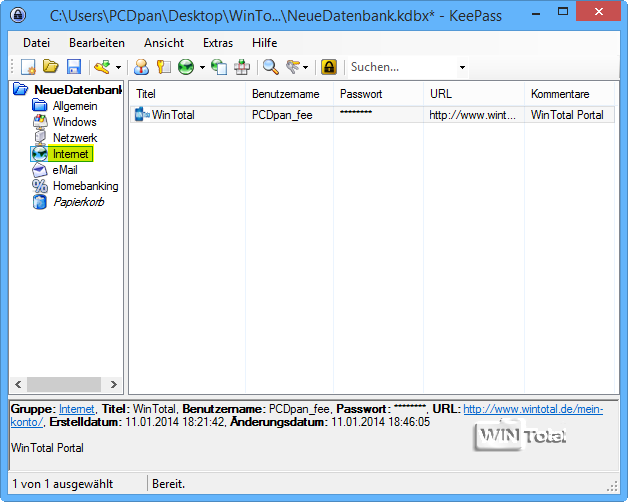
Task: Open the Hilfe menu
Action: click(264, 43)
